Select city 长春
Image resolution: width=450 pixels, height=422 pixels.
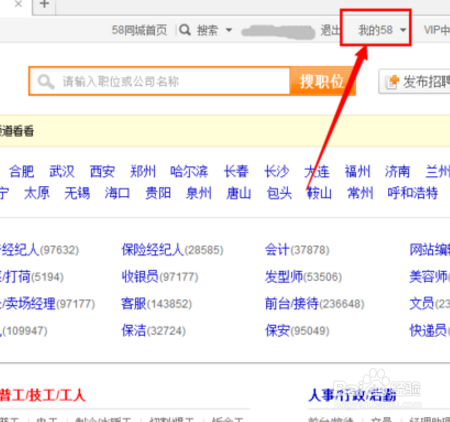point(236,172)
